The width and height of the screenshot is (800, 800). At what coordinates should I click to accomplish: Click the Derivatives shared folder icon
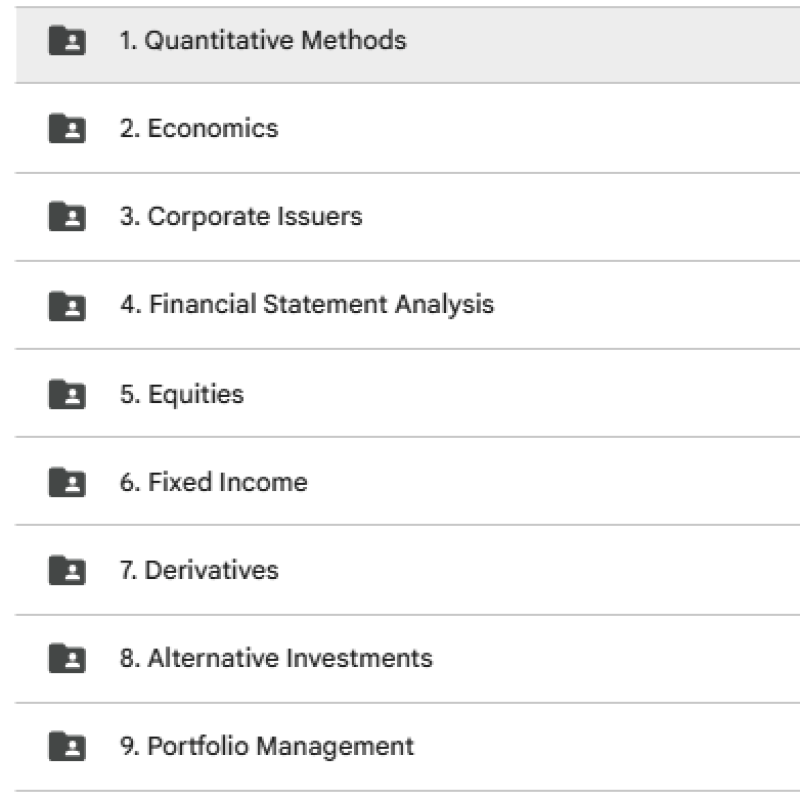pos(67,570)
